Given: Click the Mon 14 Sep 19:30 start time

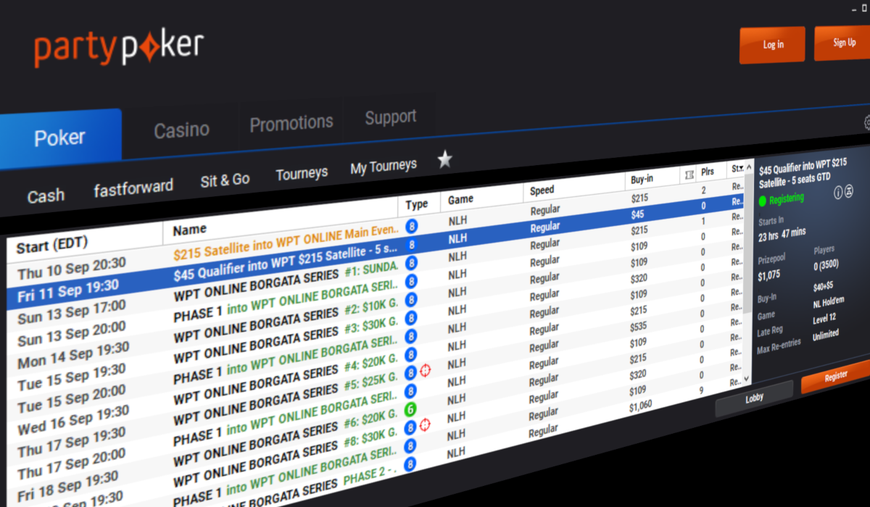Looking at the screenshot, I should 73,355.
